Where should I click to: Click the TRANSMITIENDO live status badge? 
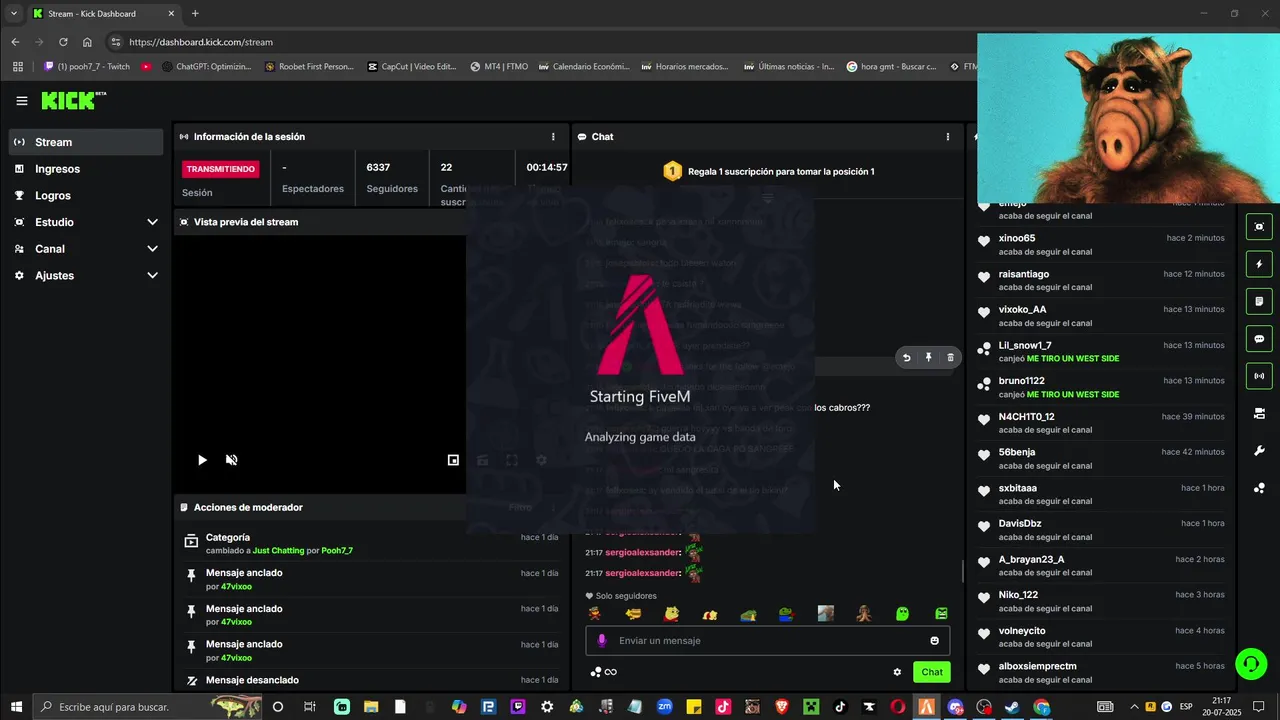[222, 169]
